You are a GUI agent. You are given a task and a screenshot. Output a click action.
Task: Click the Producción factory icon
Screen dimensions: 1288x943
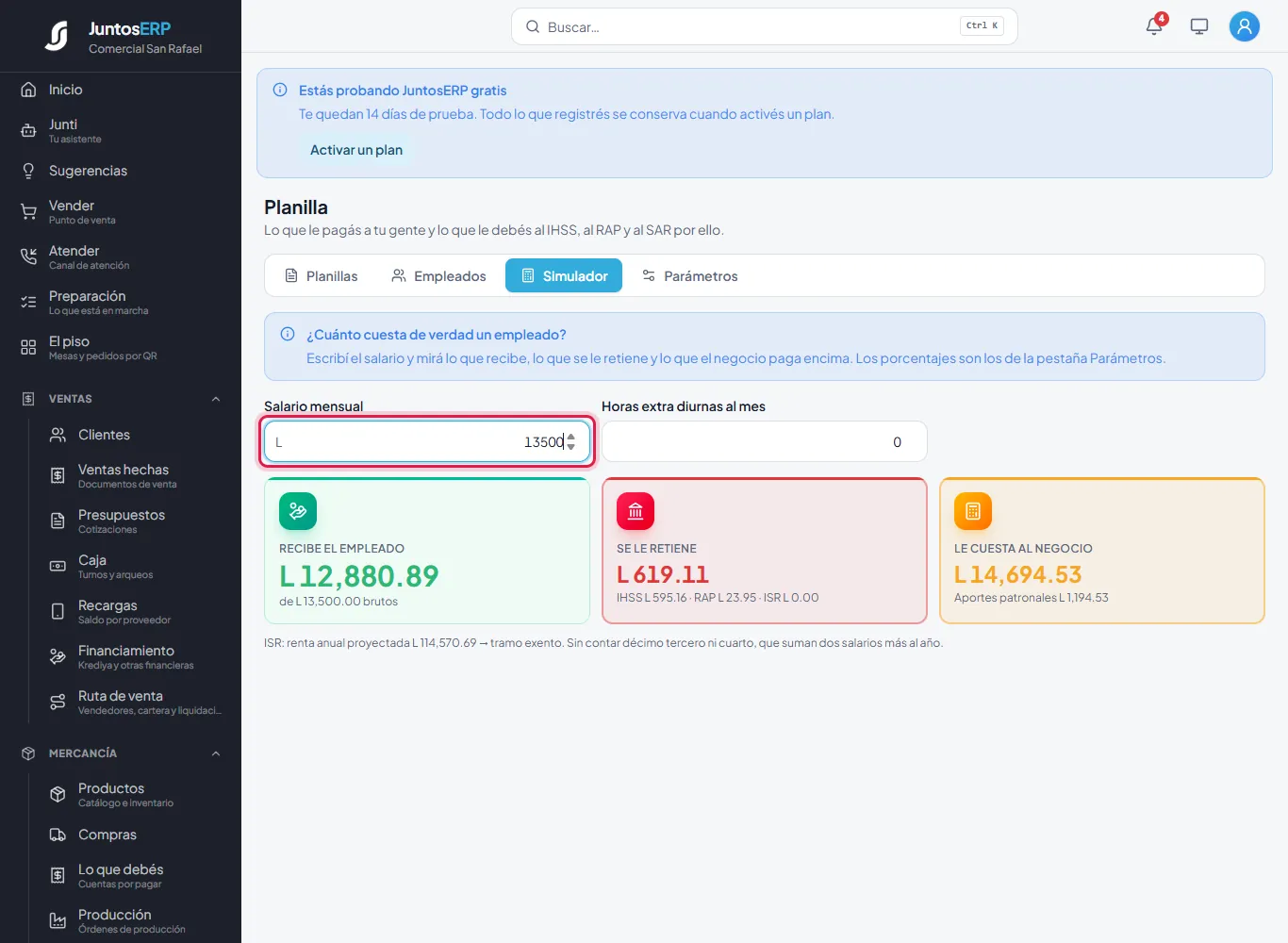click(x=58, y=921)
